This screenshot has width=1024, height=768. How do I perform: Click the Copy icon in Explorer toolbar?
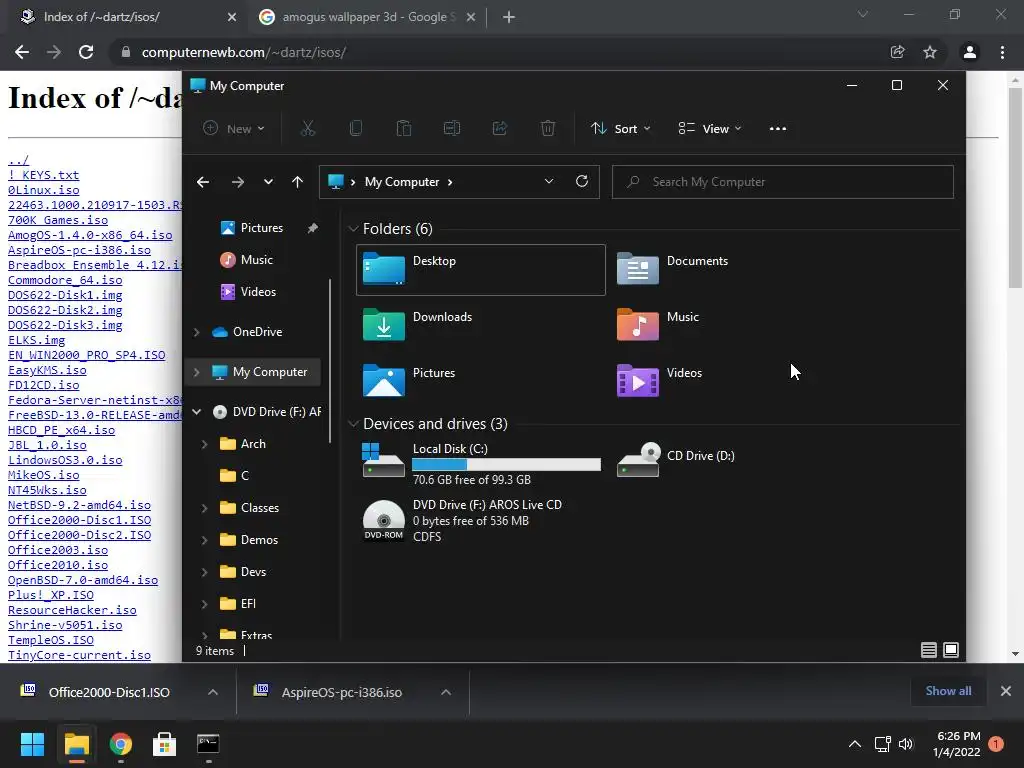pos(356,129)
